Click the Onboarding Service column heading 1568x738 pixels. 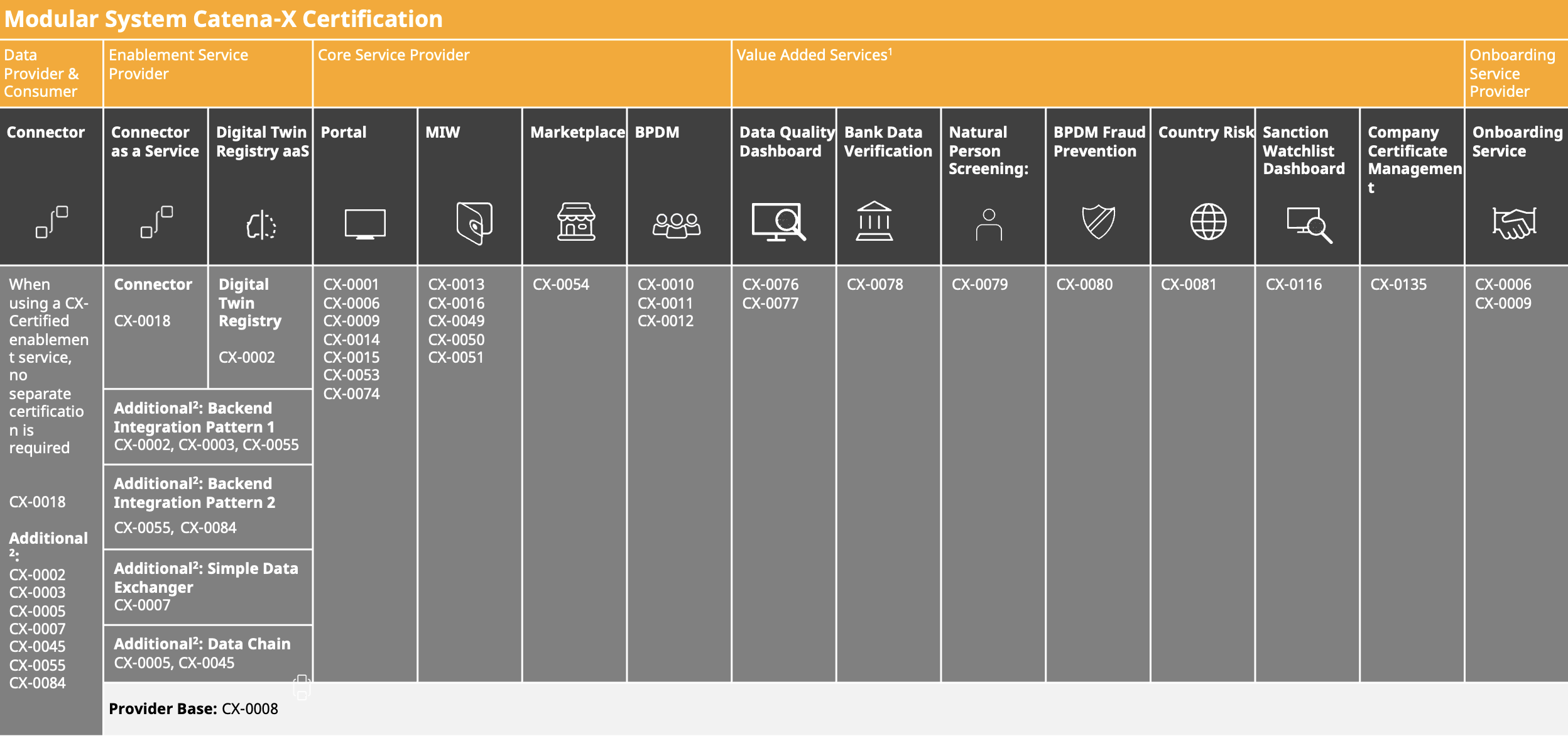pyautogui.click(x=1517, y=141)
